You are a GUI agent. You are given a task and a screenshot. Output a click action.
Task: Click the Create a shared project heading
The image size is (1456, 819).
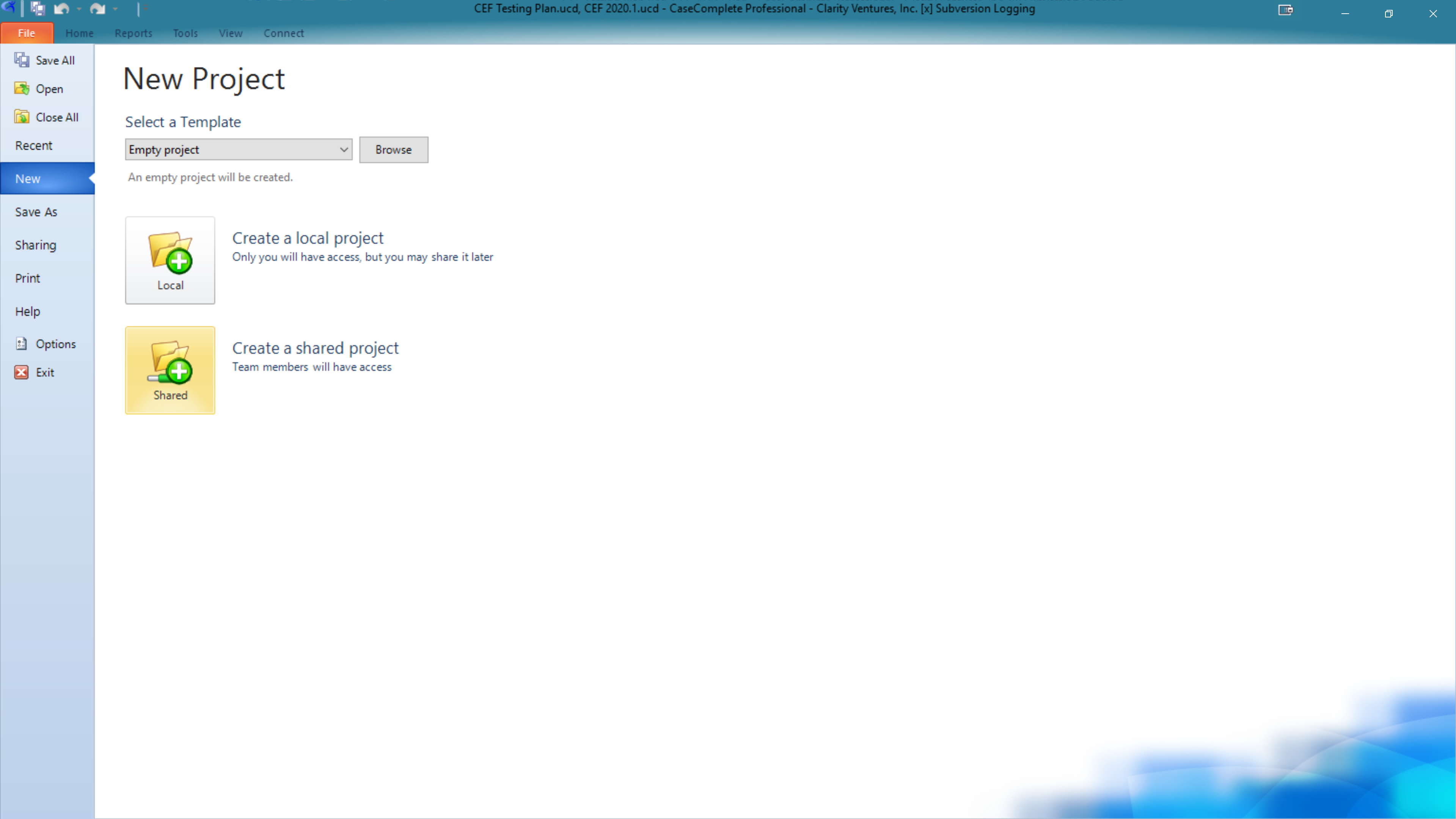316,348
